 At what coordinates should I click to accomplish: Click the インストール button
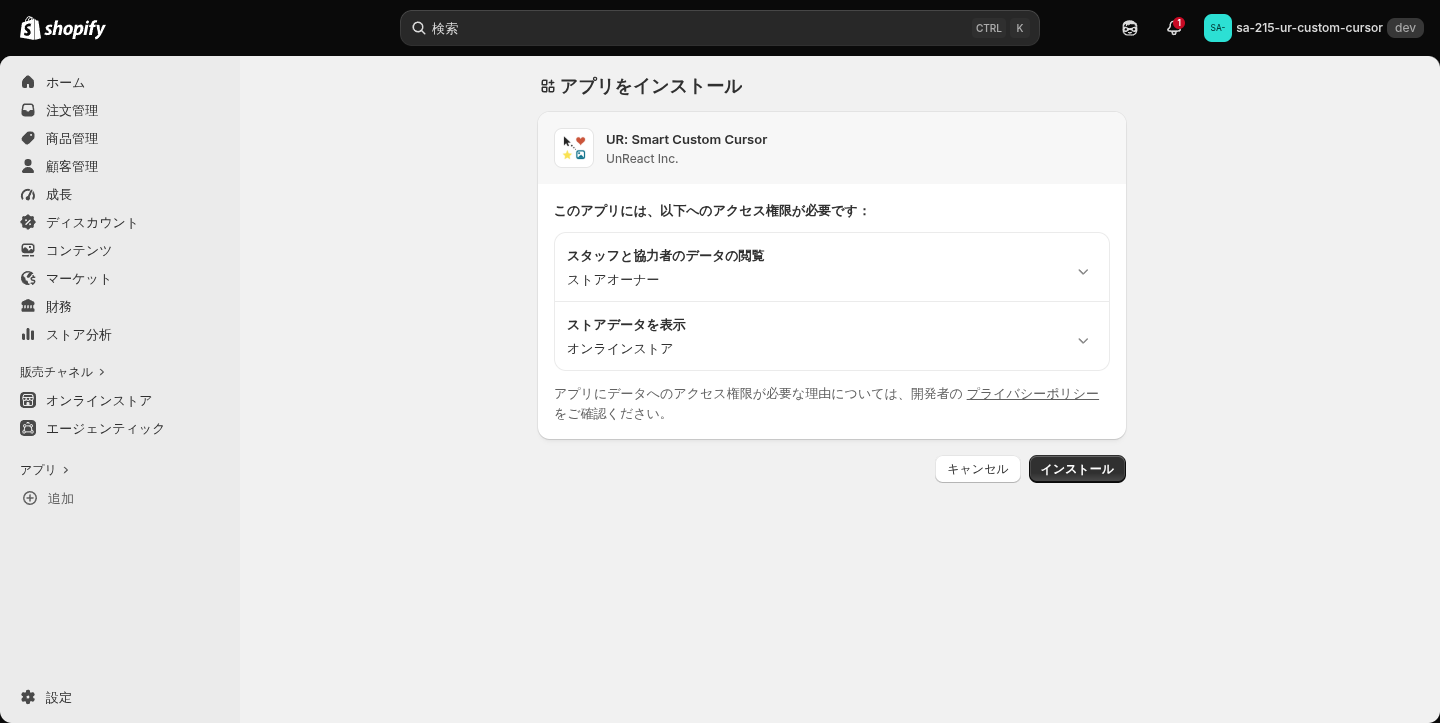click(1077, 469)
